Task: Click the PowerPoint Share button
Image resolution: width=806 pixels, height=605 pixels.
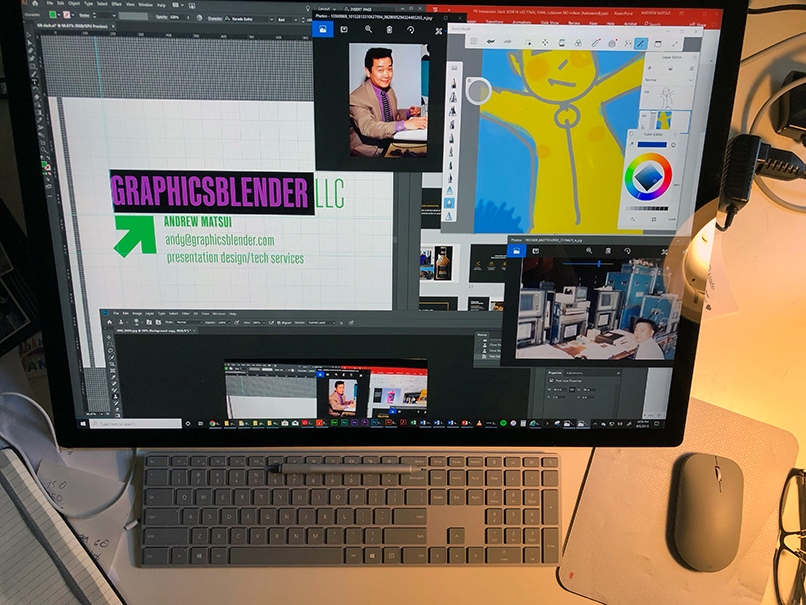Action: coord(700,24)
